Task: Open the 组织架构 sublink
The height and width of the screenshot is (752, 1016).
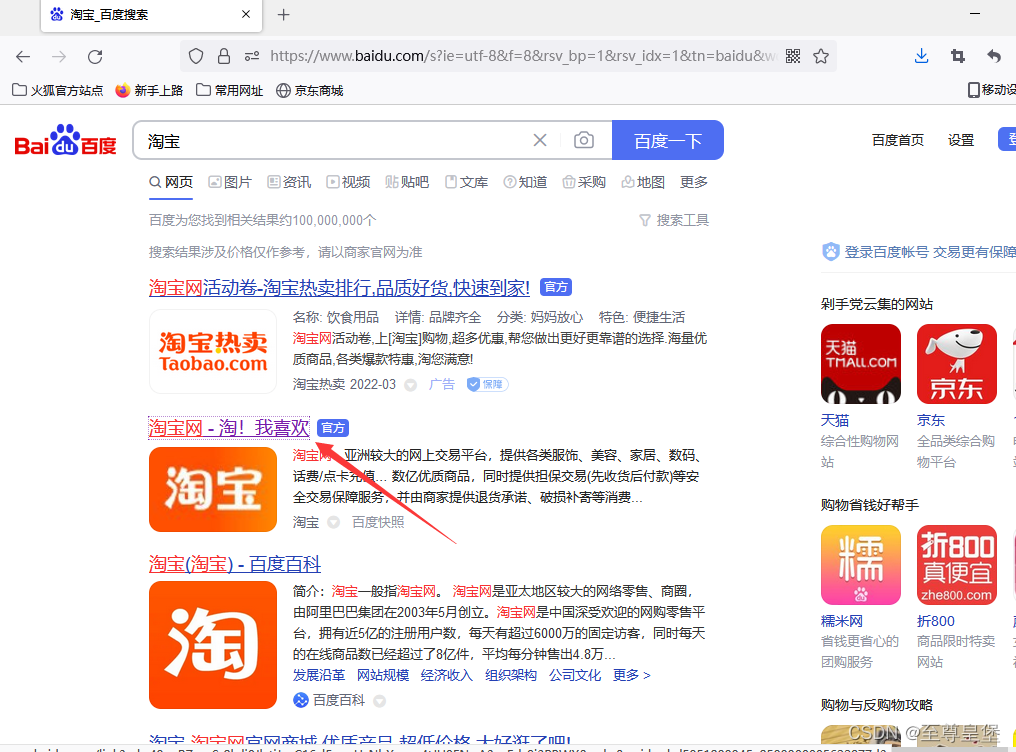Action: [511, 675]
